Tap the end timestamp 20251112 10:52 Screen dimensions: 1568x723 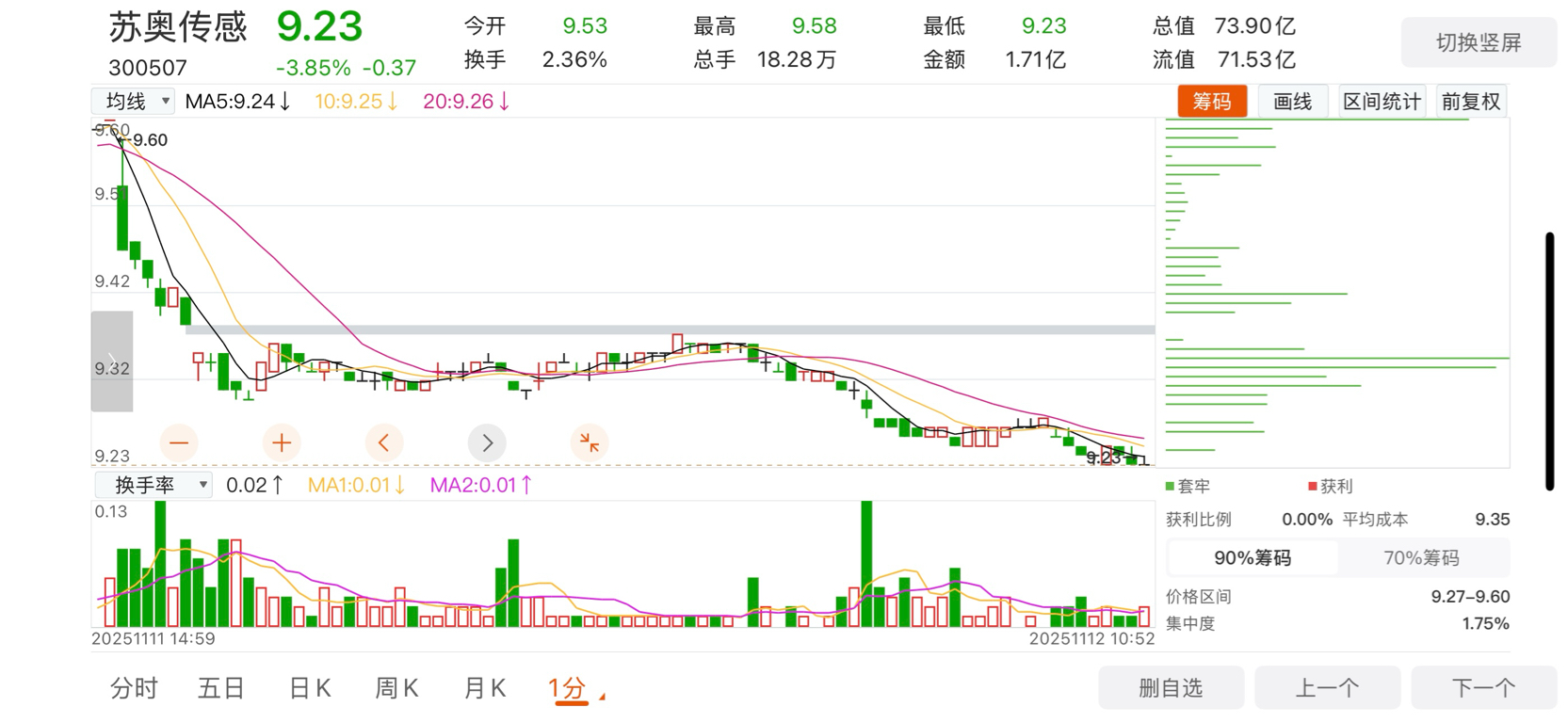1091,638
